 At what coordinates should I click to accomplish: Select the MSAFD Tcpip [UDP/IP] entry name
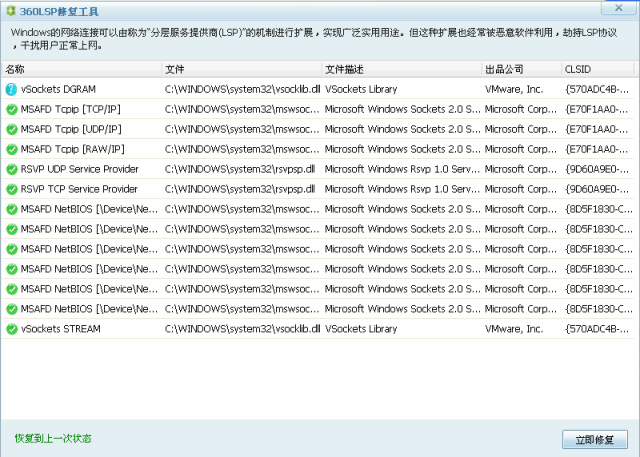pos(71,129)
